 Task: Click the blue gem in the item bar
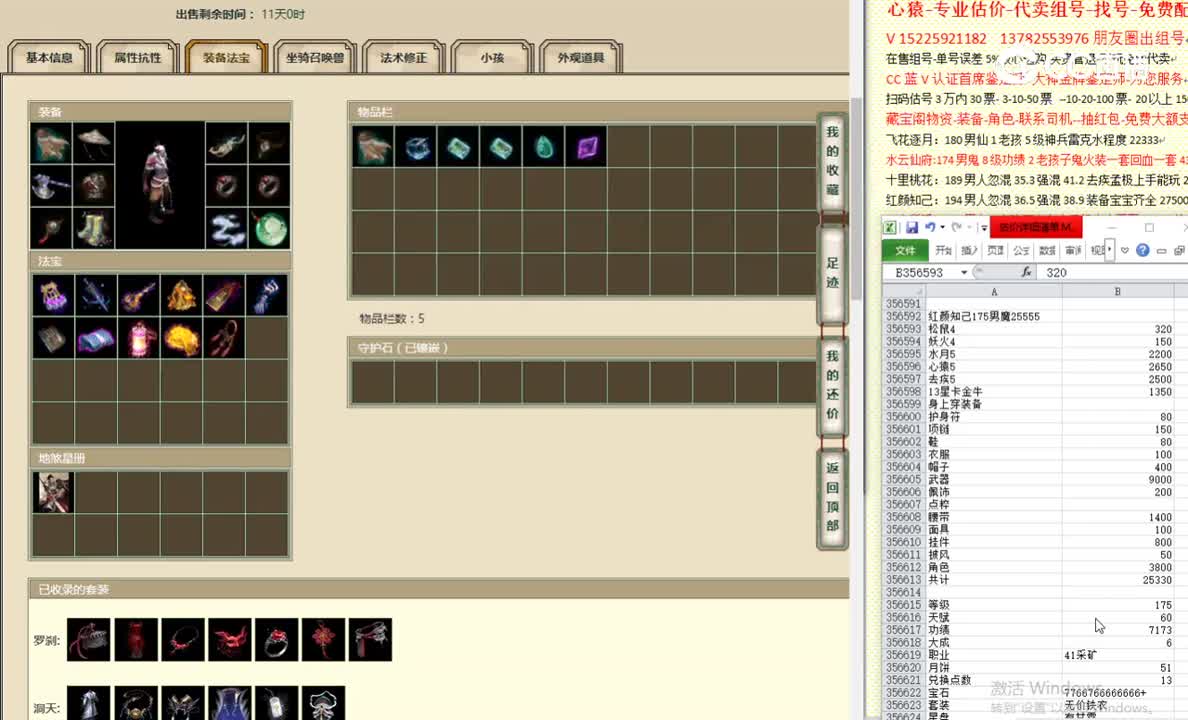pos(417,146)
